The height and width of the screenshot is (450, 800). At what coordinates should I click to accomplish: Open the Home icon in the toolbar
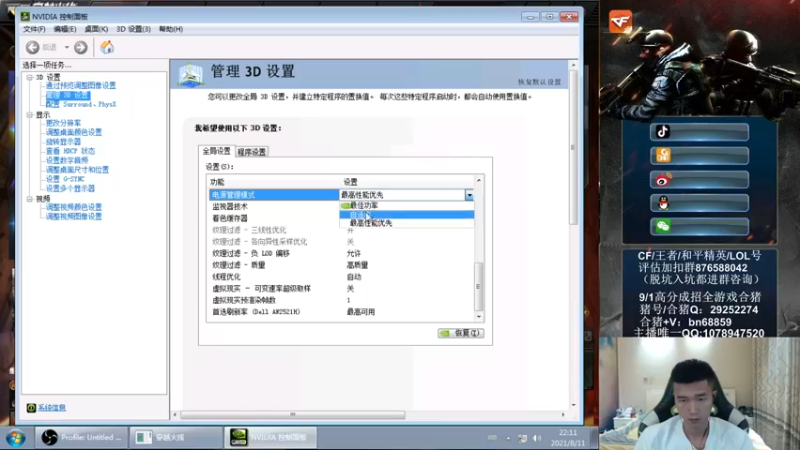tap(107, 47)
